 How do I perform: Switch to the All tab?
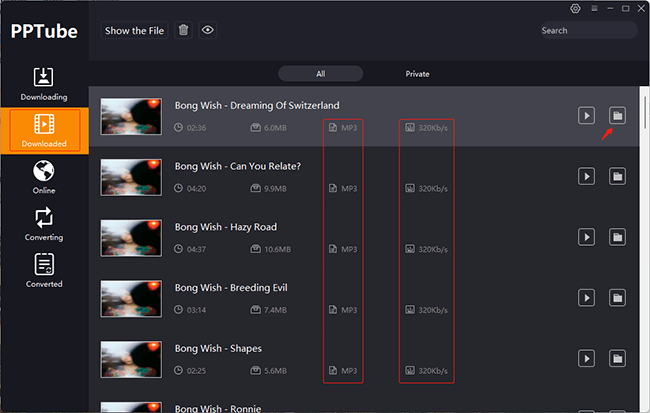pos(321,74)
